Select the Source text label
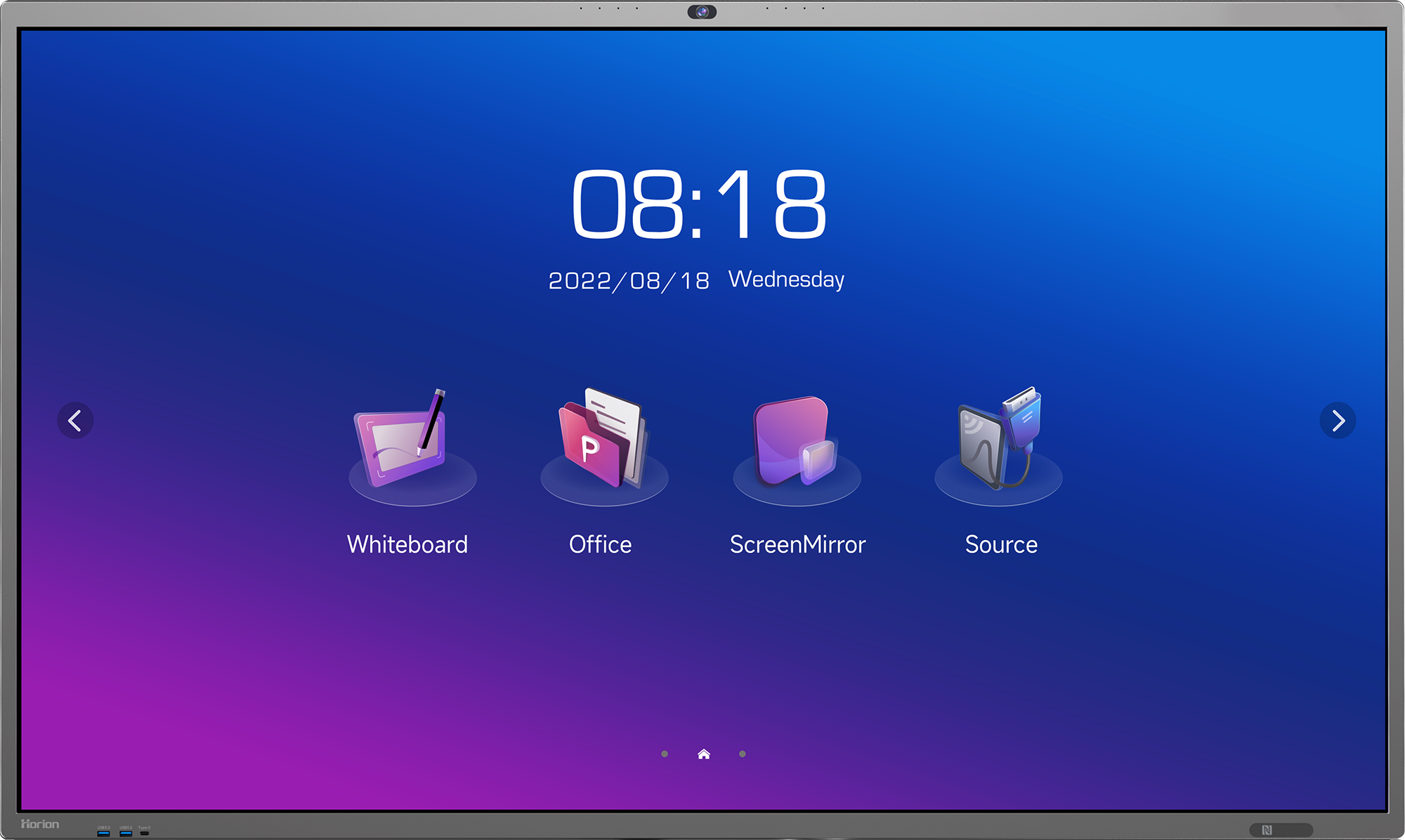The width and height of the screenshot is (1405, 840). click(x=1001, y=544)
